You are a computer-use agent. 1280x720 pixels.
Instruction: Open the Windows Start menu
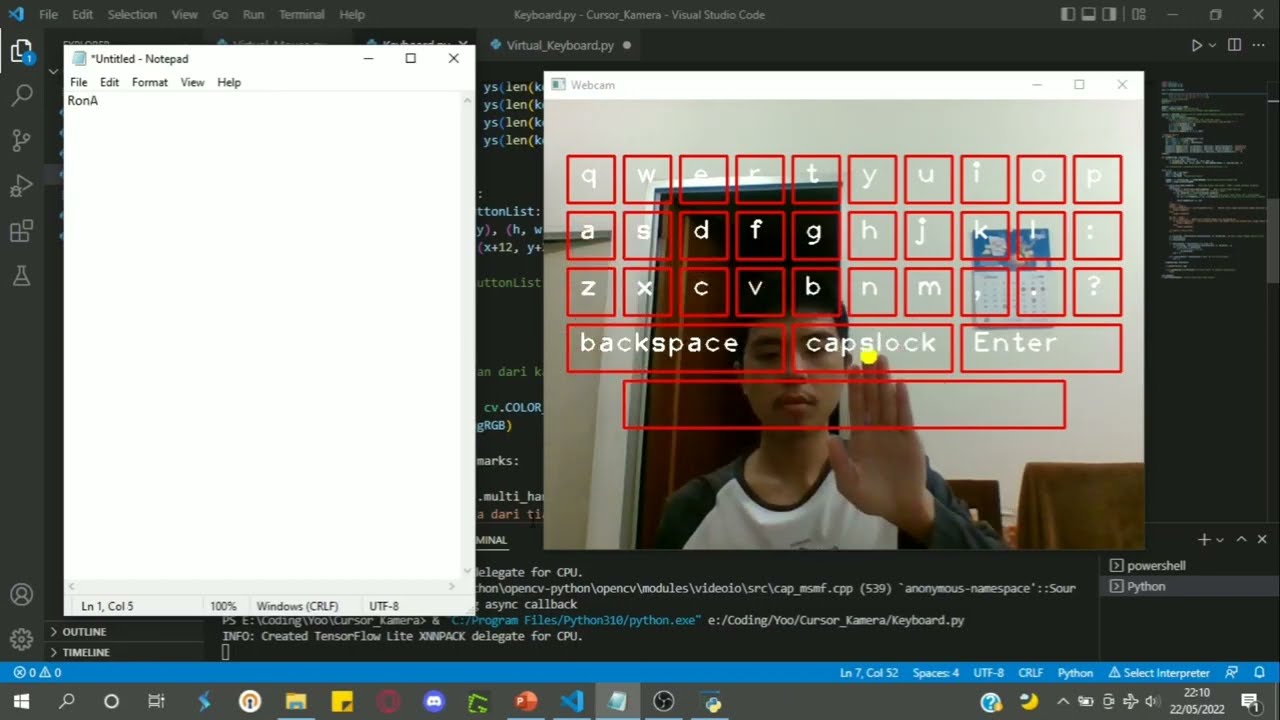(x=21, y=702)
